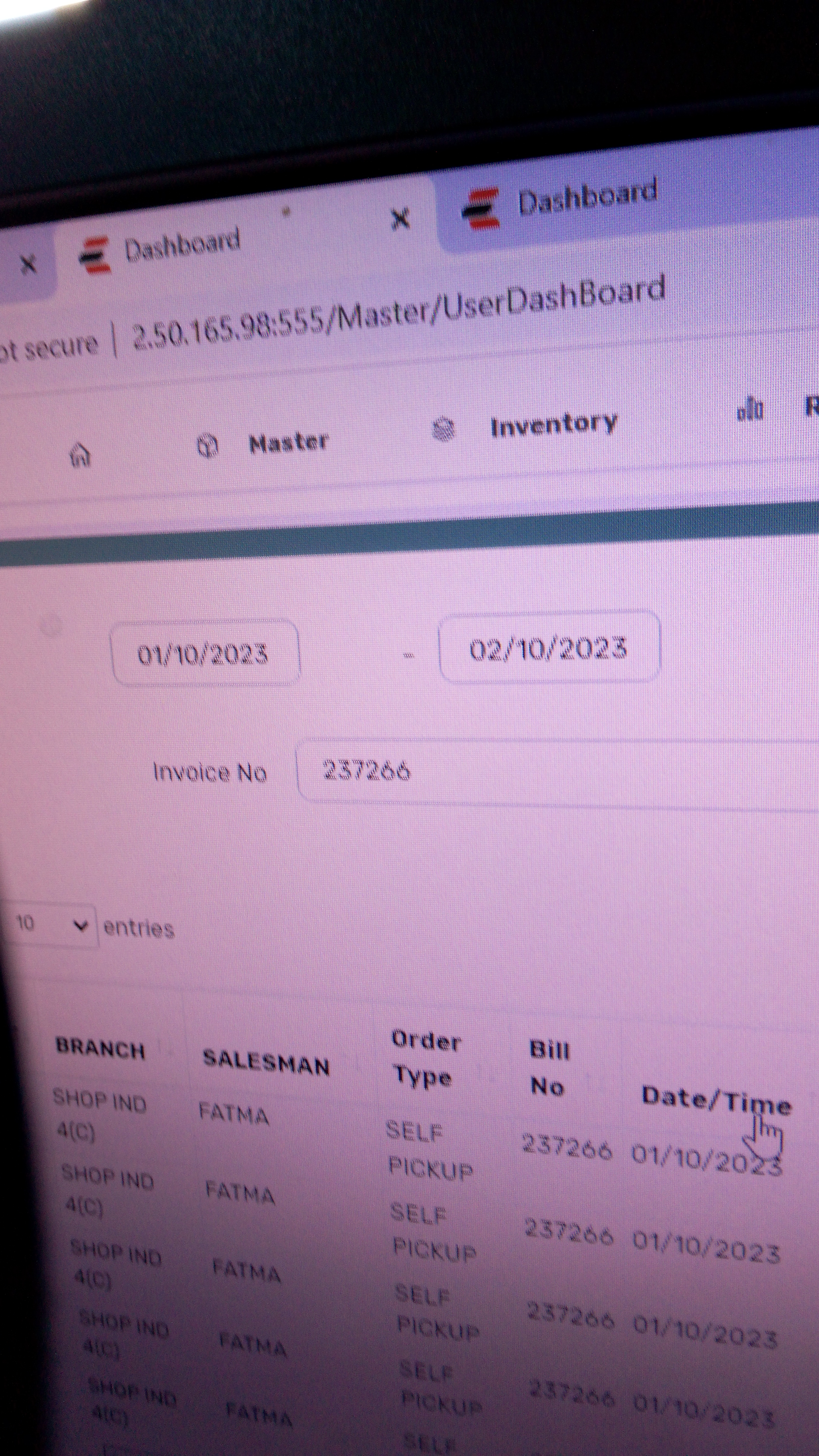The image size is (819, 1456).
Task: Sort by Date/Time column header
Action: point(716,1101)
